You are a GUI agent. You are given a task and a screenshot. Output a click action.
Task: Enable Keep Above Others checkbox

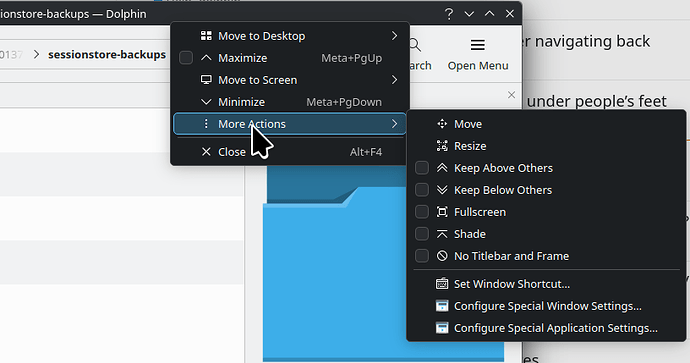422,168
